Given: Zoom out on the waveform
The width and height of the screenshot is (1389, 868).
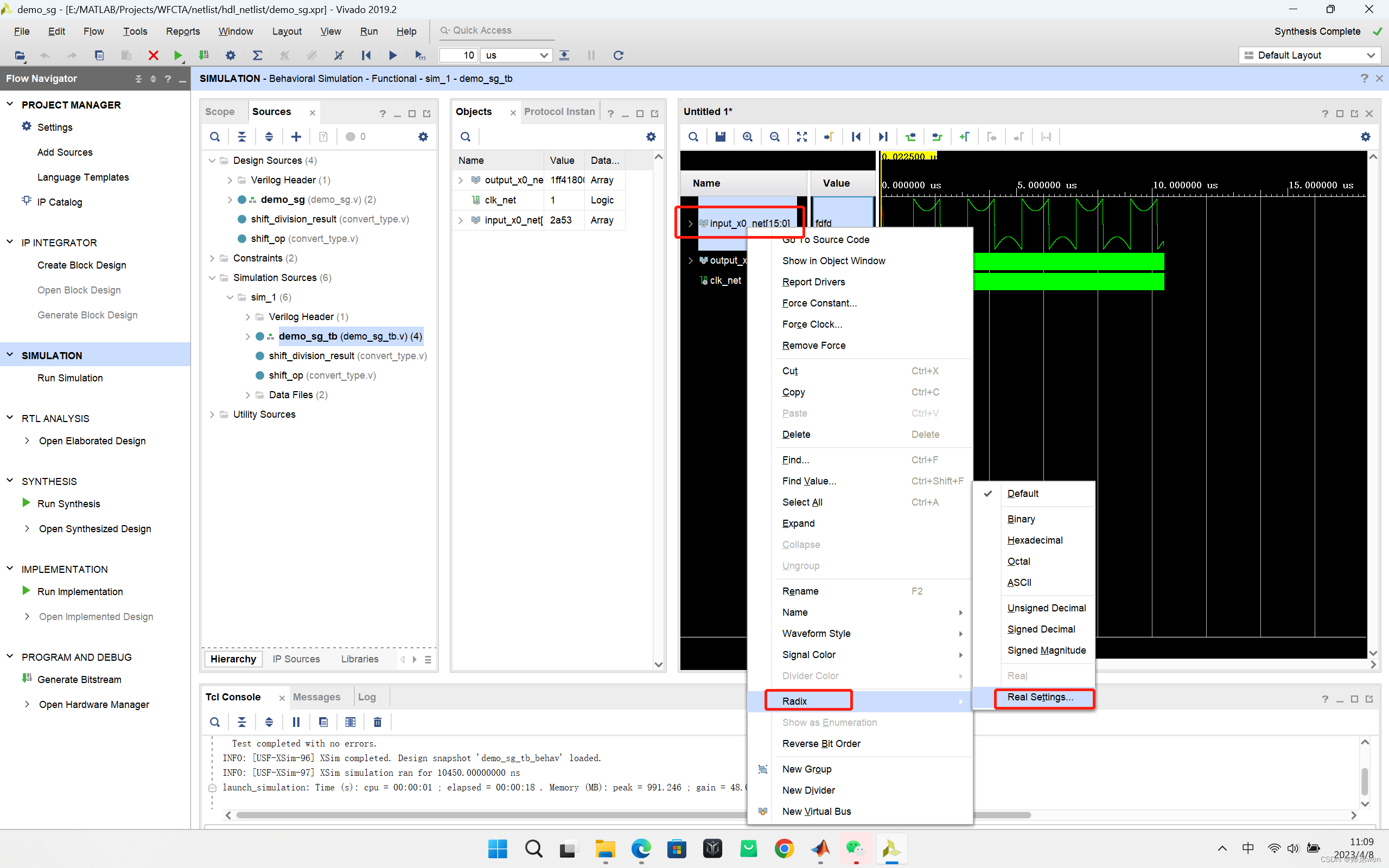Looking at the screenshot, I should click(x=774, y=137).
